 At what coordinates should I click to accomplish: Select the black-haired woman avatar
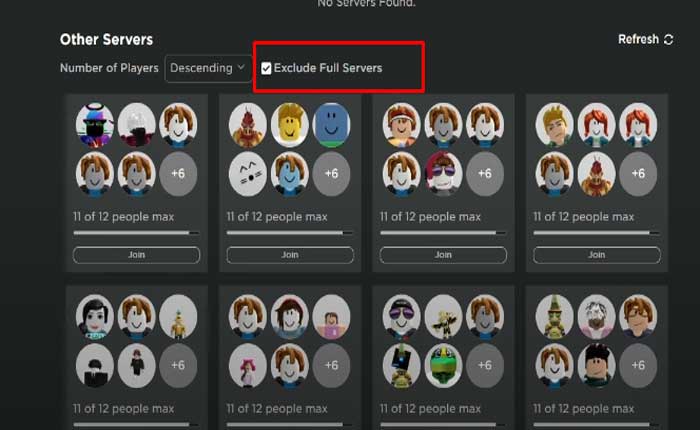(x=95, y=317)
